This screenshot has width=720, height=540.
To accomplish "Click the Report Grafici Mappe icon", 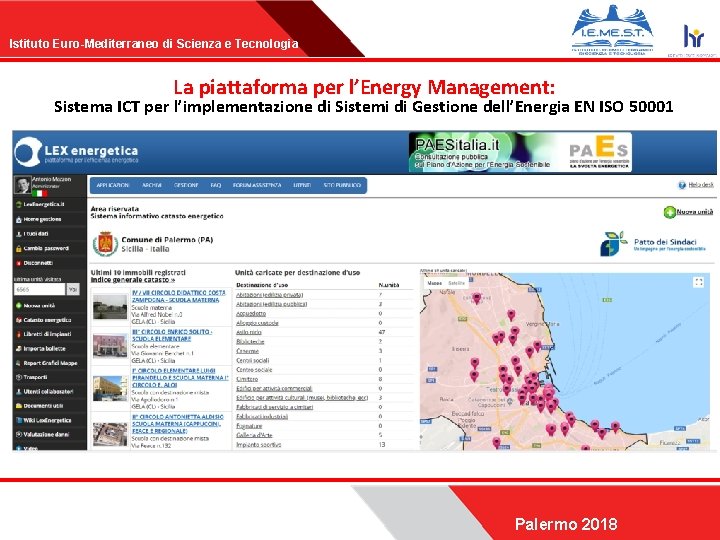I will [x=19, y=363].
